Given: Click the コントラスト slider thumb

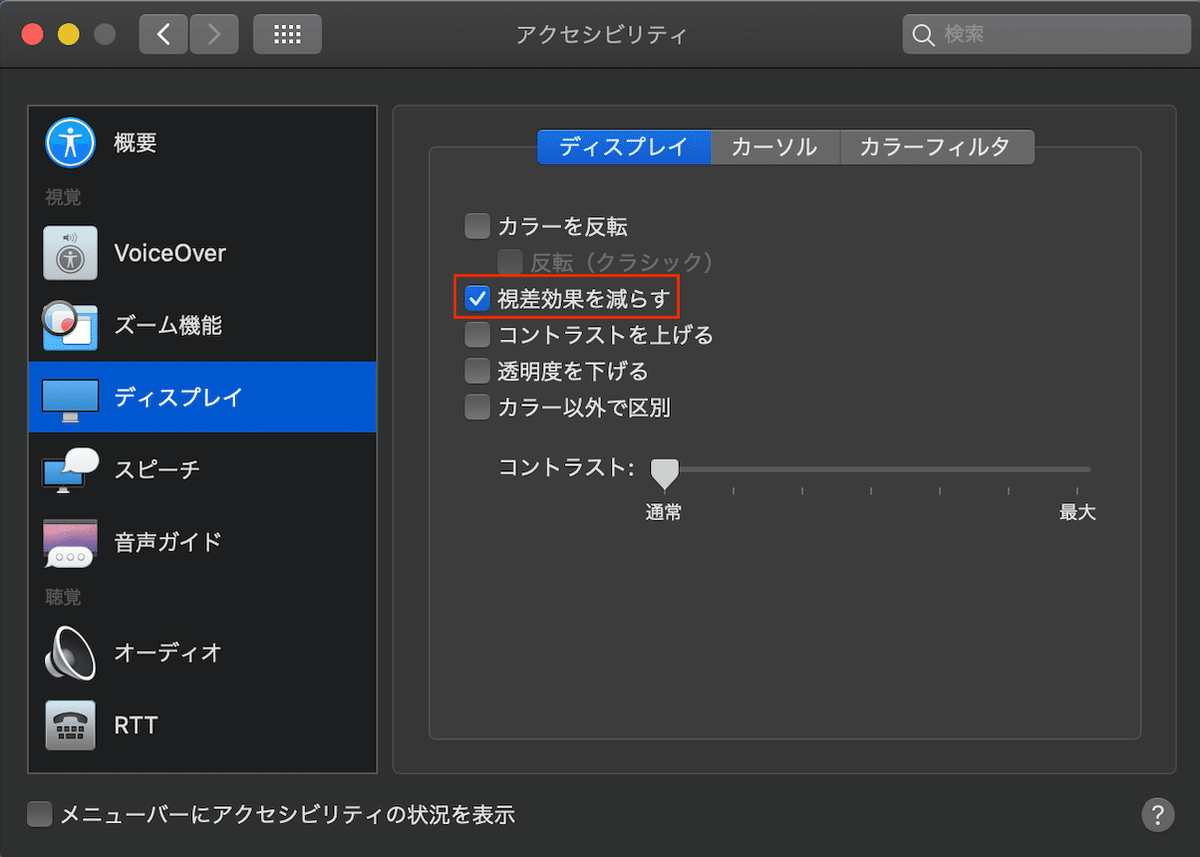Looking at the screenshot, I should 665,472.
